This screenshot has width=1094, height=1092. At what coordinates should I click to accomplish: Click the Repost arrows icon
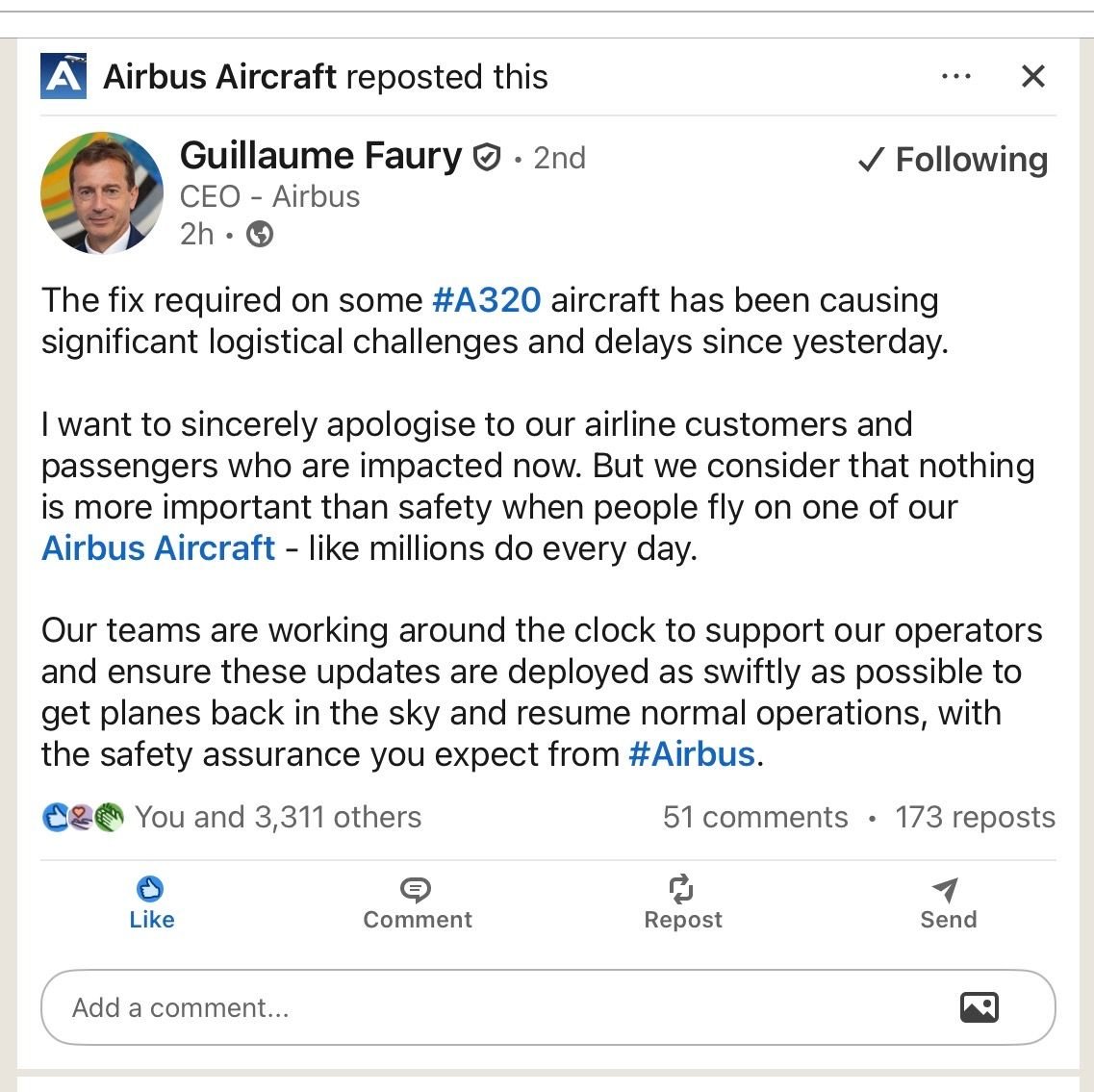coord(682,889)
